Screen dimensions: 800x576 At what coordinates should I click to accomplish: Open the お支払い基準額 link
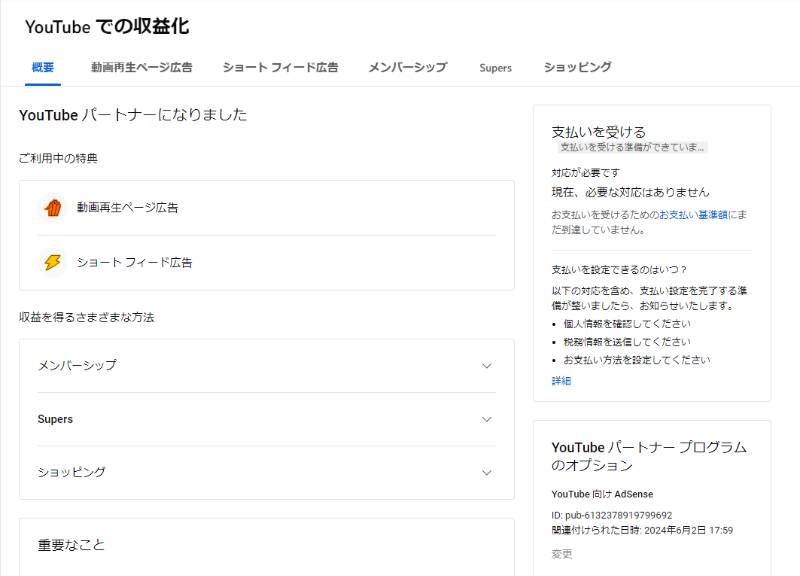693,215
